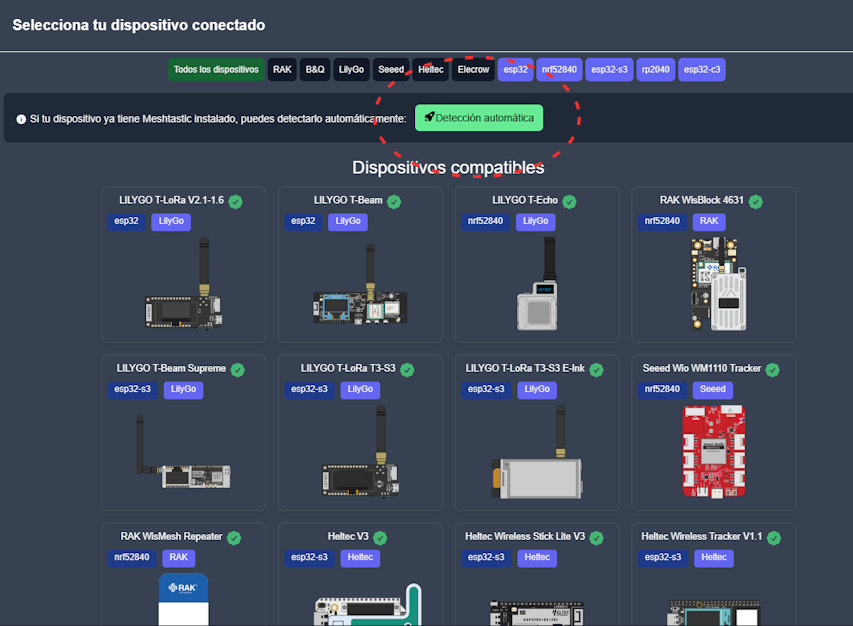Image resolution: width=853 pixels, height=626 pixels.
Task: Click LilyGo tag on LILYGO T-Beam card
Action: pos(348,221)
